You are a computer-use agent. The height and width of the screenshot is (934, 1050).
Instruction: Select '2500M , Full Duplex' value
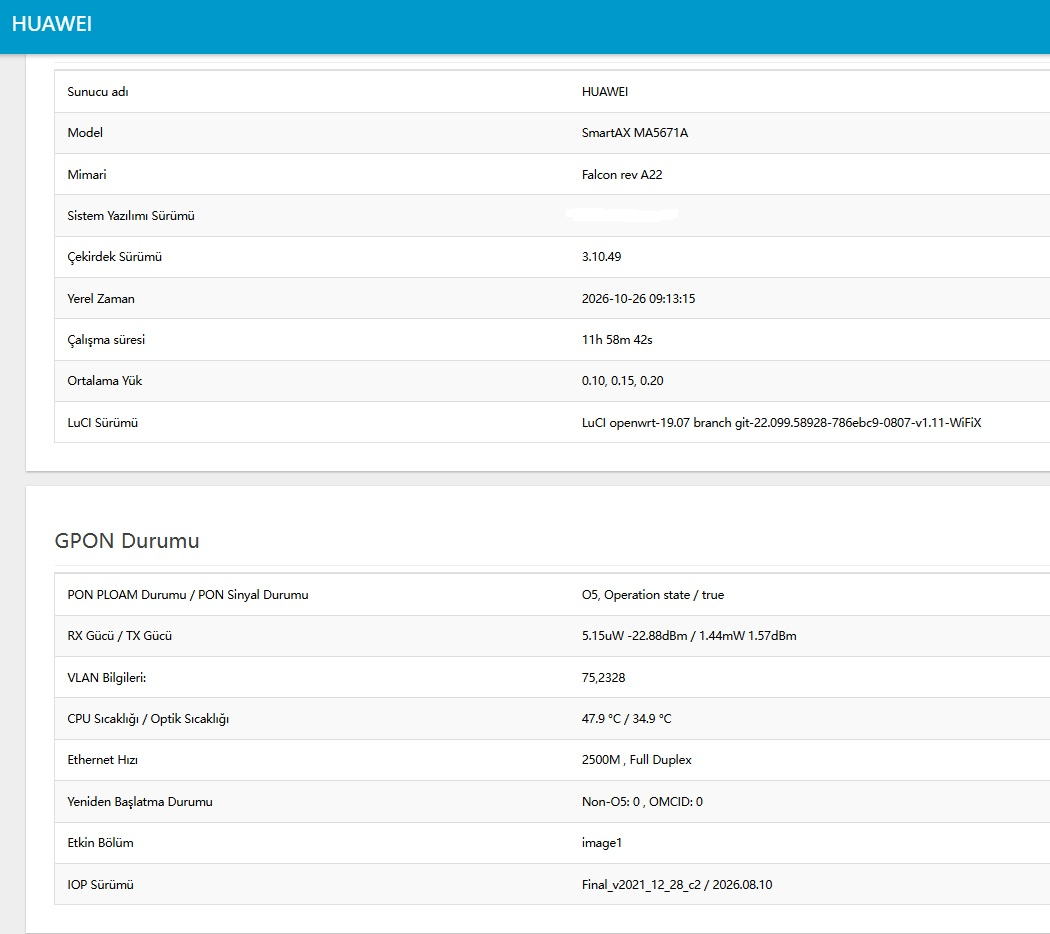pos(636,759)
